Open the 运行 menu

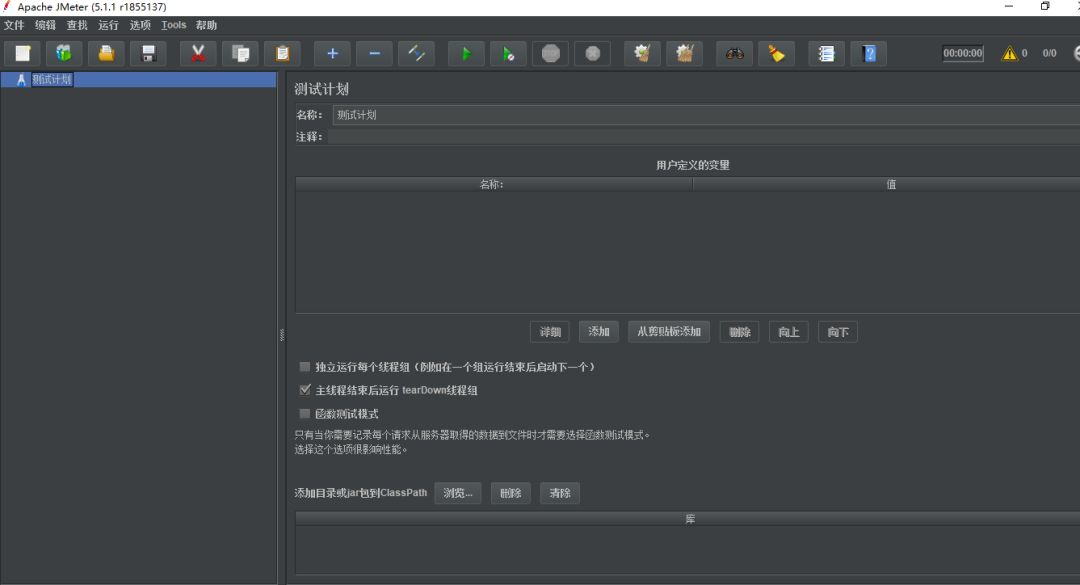click(108, 25)
